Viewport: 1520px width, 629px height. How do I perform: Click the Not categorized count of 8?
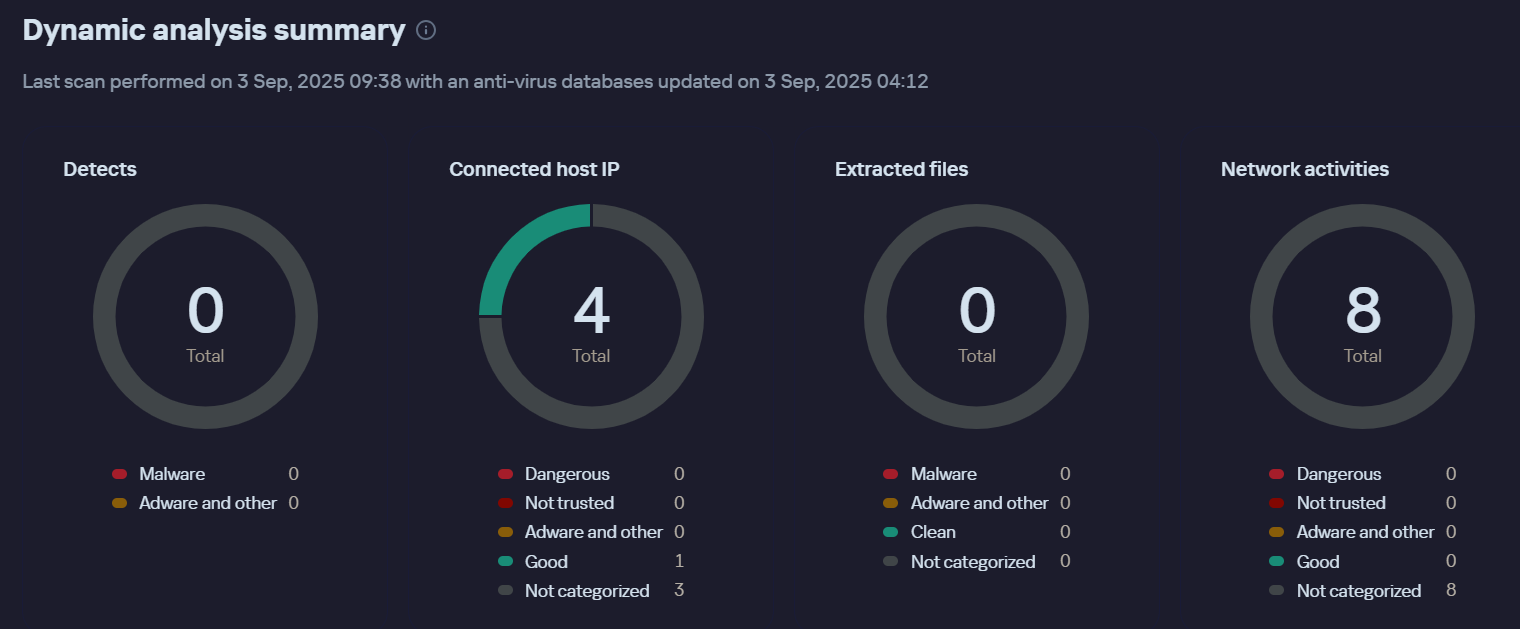coord(1451,591)
